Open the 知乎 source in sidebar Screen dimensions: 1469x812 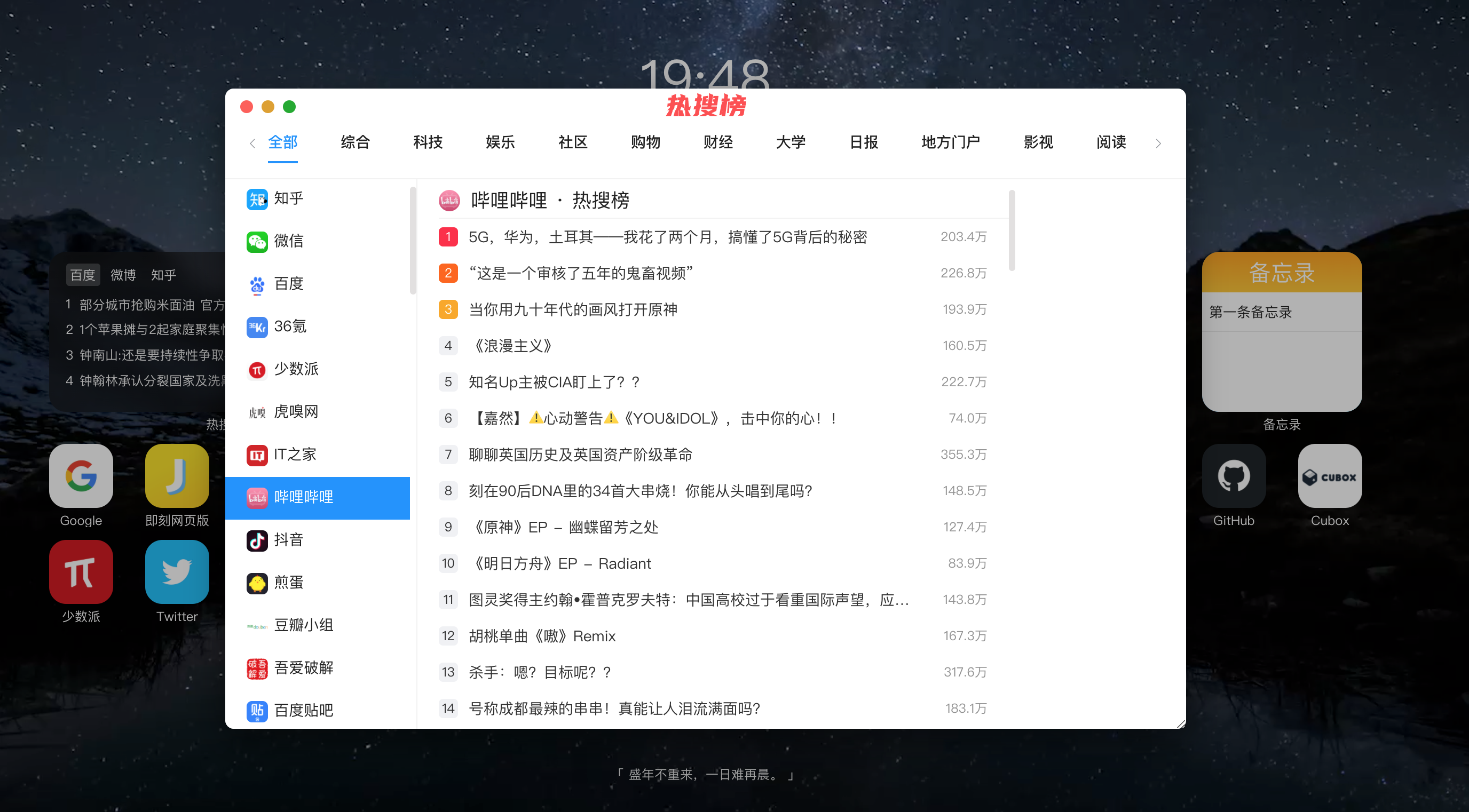[288, 199]
